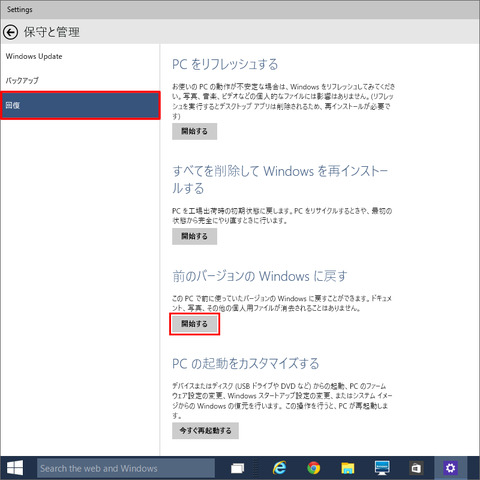Click the Settings window title text
This screenshot has width=480, height=480.
(20, 9)
